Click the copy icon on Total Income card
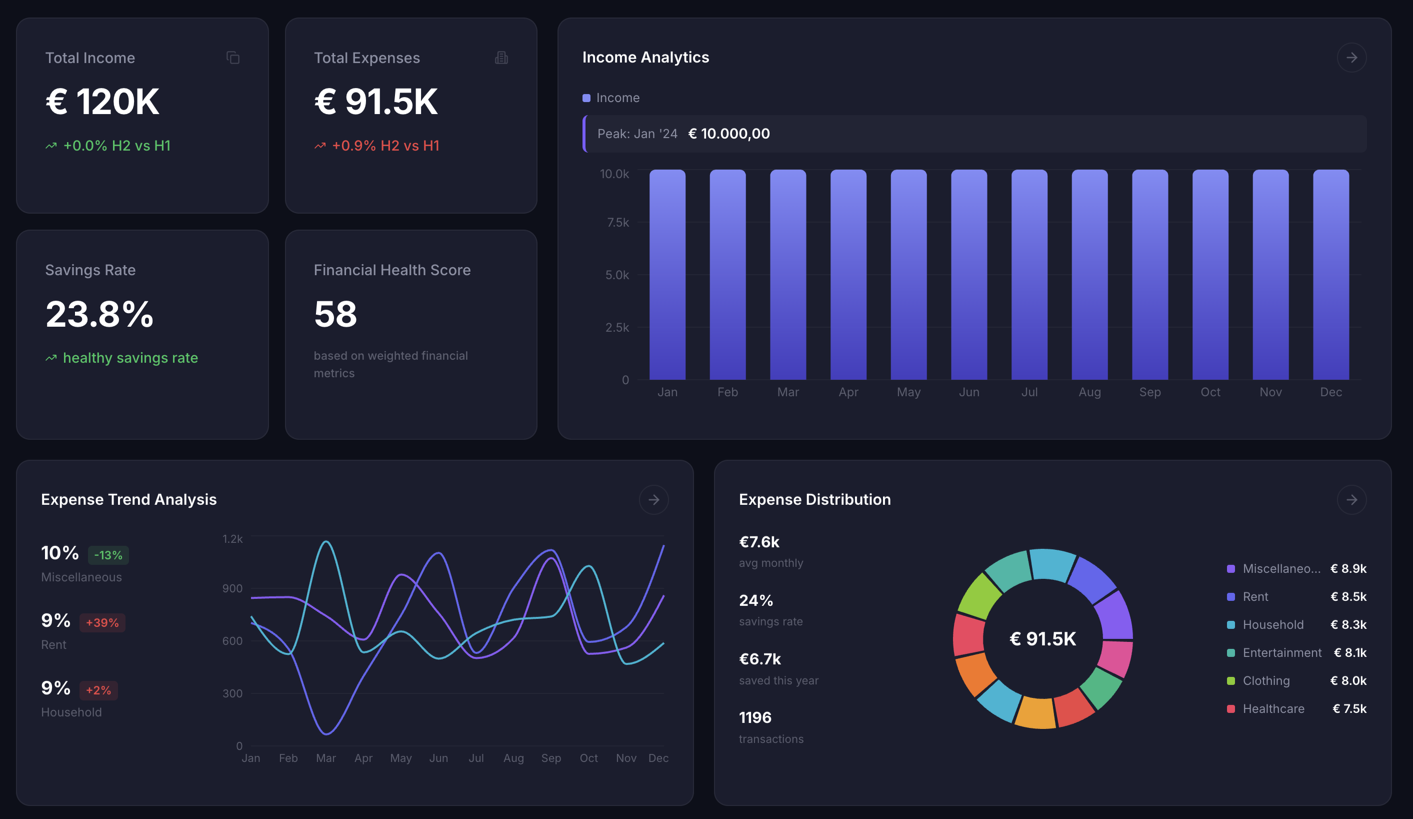This screenshot has height=819, width=1413. (233, 58)
